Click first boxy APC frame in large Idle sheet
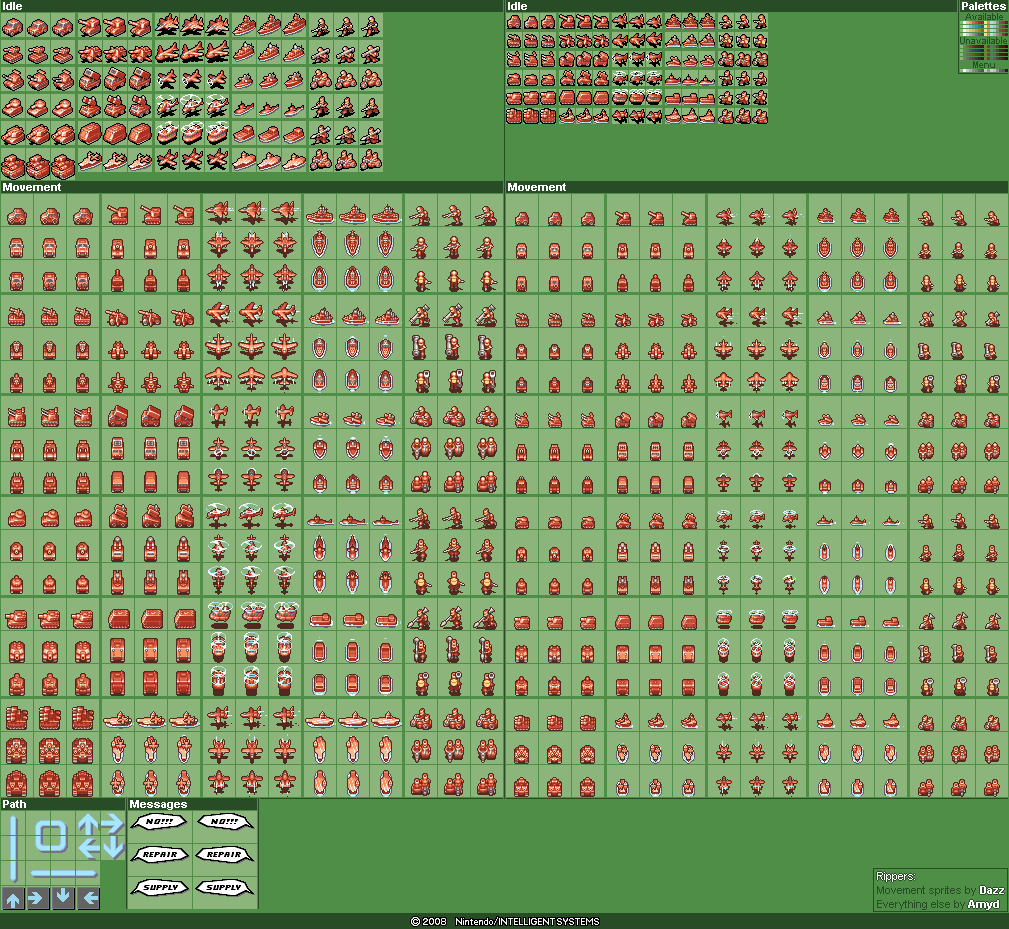The image size is (1009, 929). pos(90,134)
